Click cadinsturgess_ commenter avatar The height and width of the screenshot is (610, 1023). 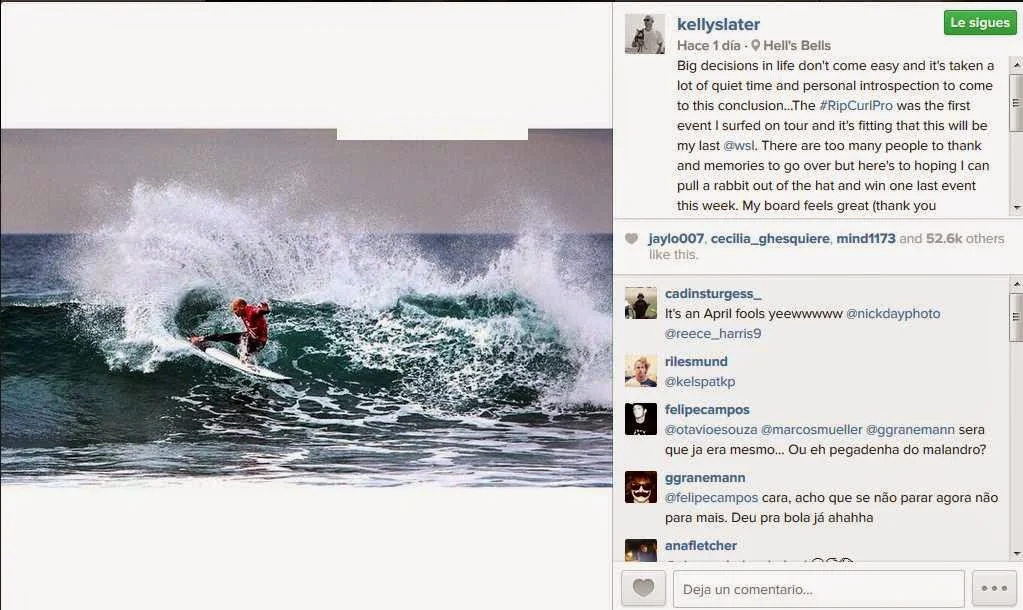pyautogui.click(x=641, y=303)
